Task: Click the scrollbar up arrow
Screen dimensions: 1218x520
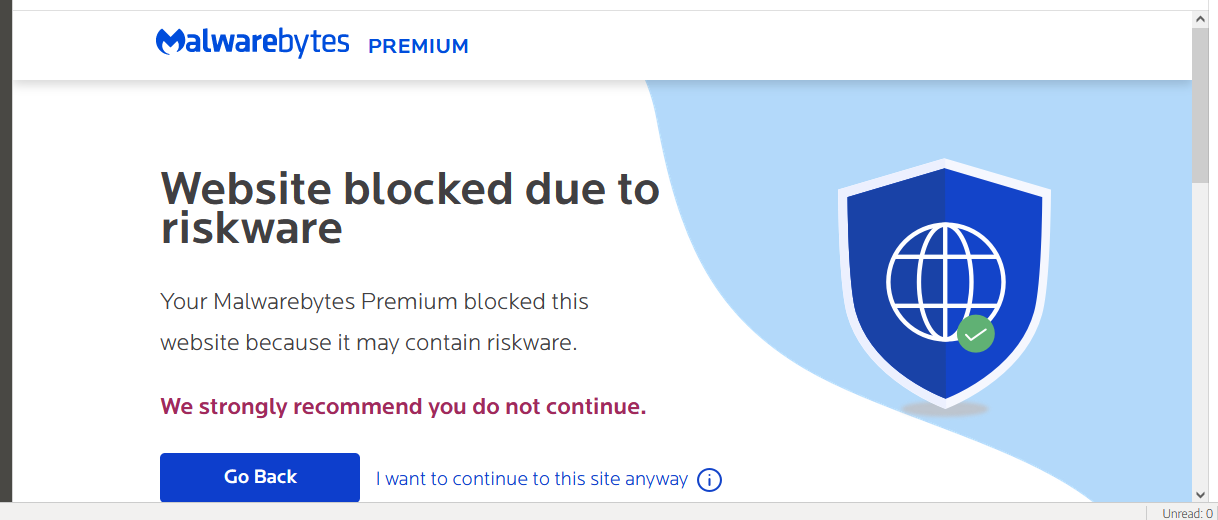Action: click(x=1201, y=19)
